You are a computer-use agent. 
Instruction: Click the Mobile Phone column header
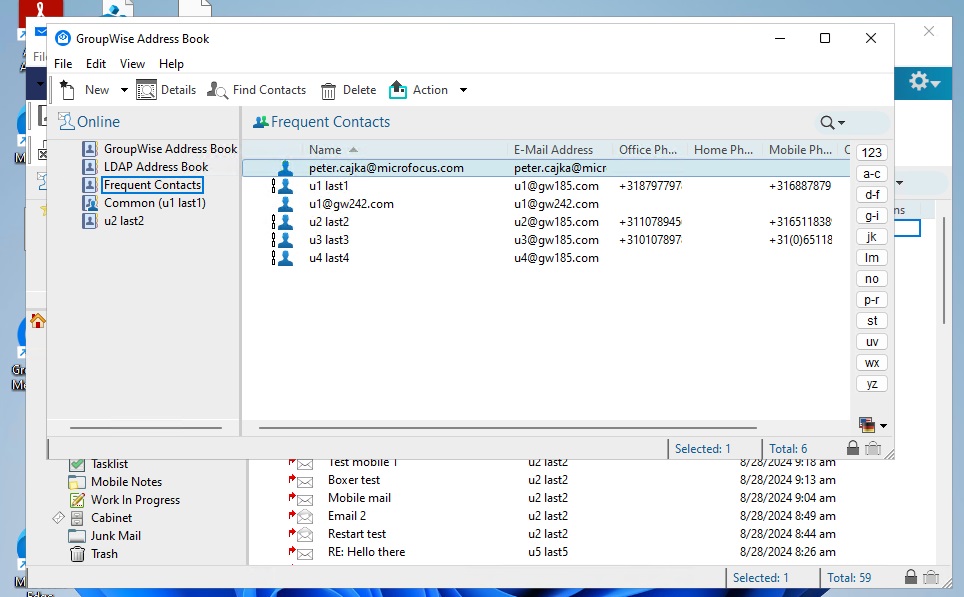[800, 149]
